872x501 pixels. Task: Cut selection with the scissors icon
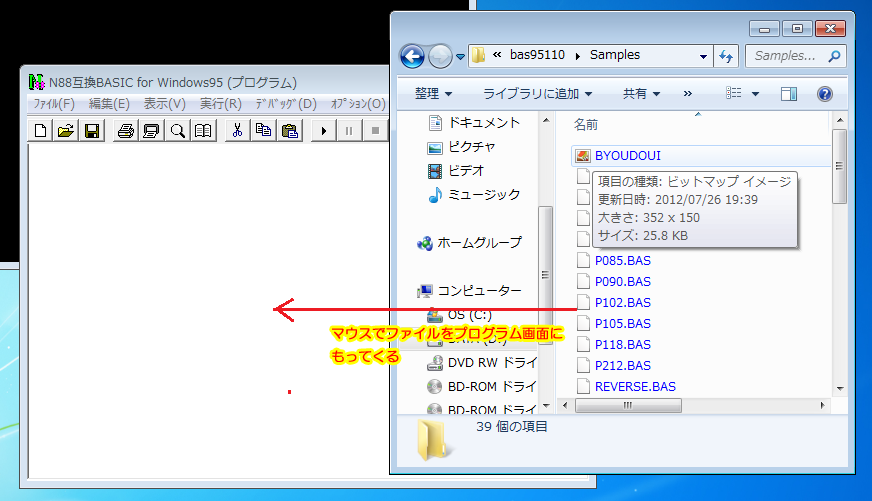[237, 131]
